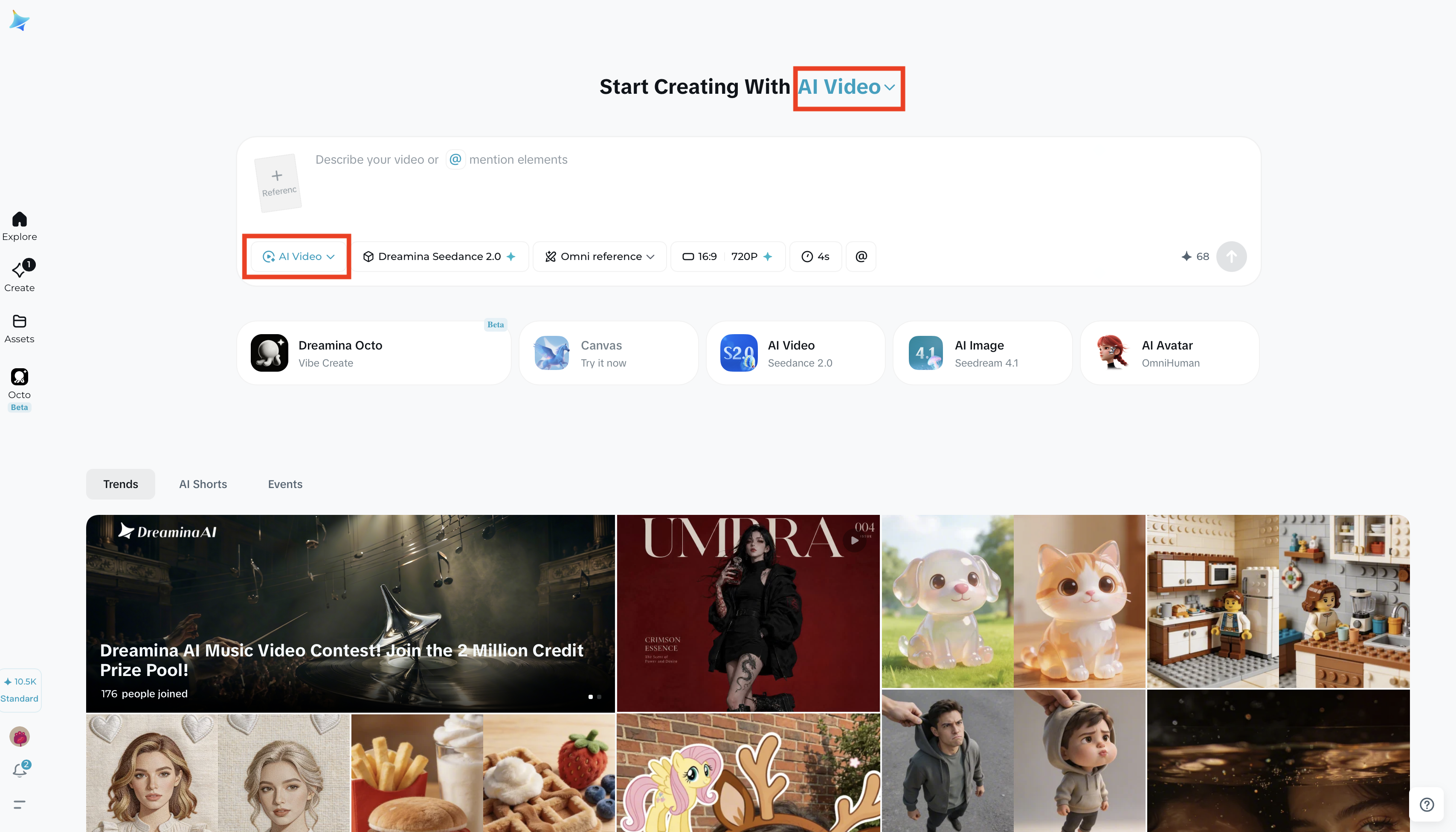
Task: Open the sidebar menu lines icon
Action: click(20, 805)
